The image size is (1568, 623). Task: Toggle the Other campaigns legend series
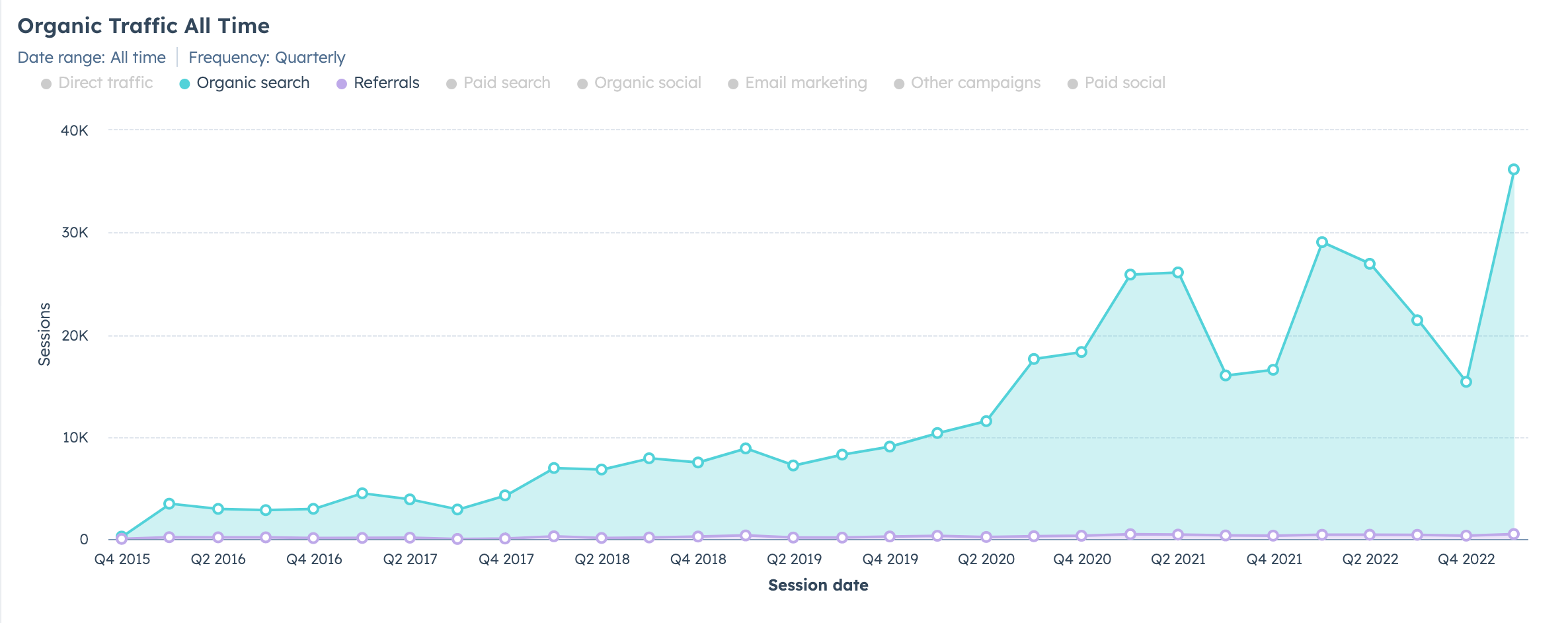pyautogui.click(x=967, y=83)
